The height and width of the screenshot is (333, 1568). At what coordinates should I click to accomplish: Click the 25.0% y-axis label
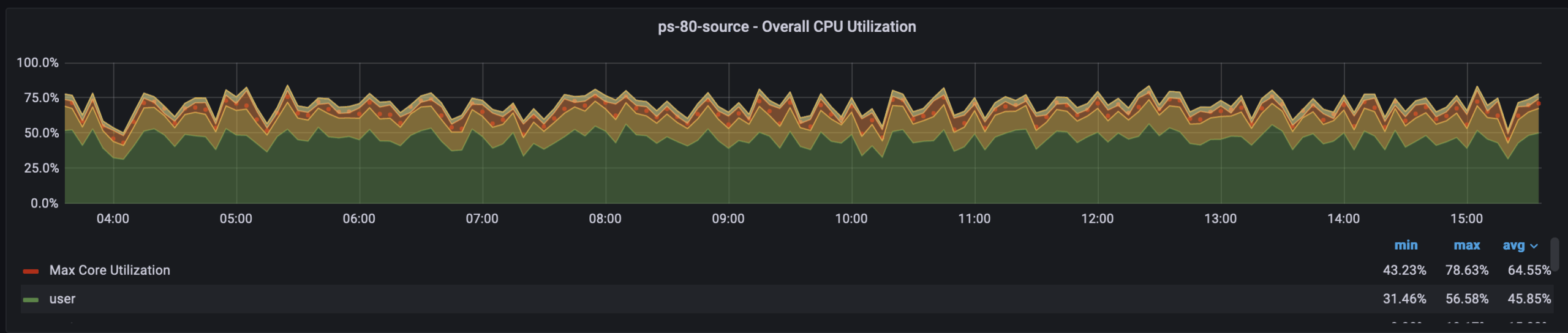point(41,168)
